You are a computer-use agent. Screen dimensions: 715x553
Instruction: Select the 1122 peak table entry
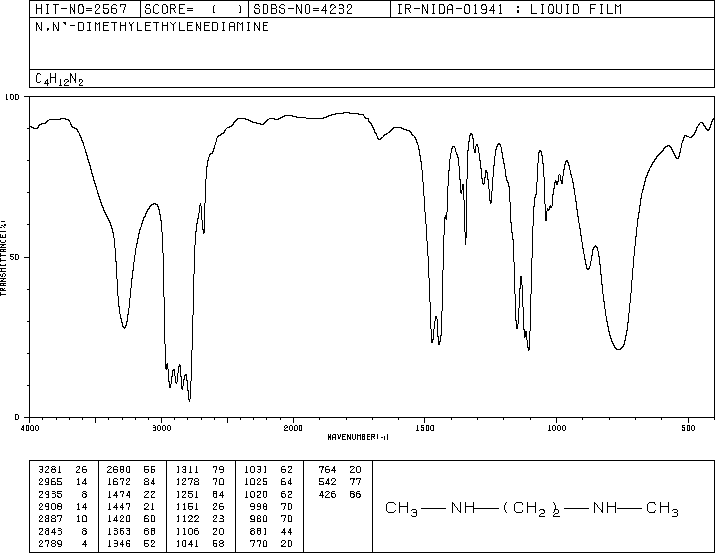point(187,519)
